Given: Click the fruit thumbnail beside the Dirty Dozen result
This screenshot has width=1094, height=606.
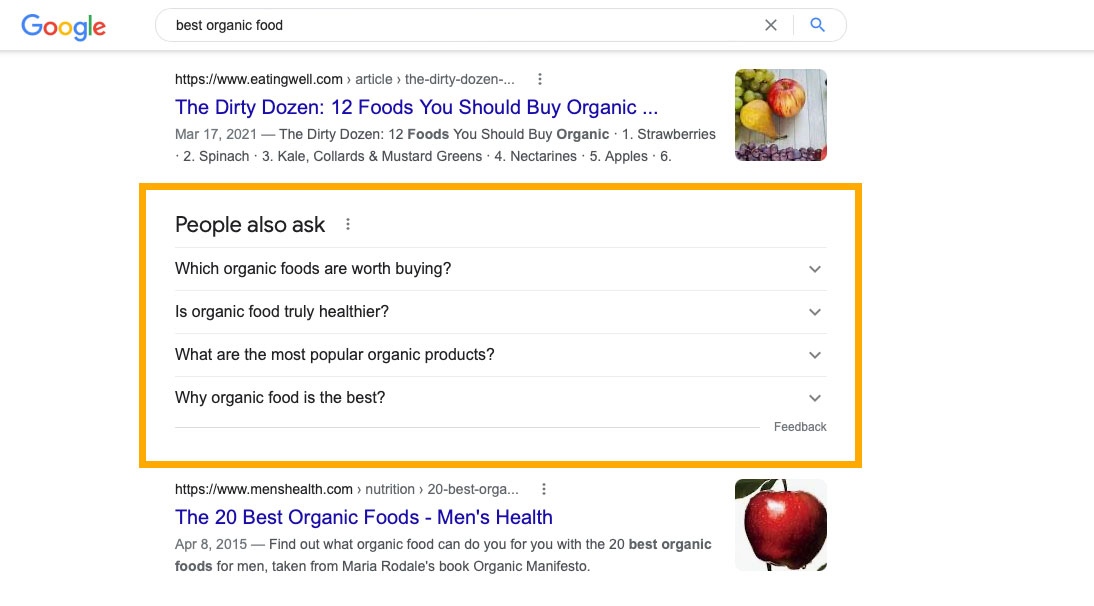Looking at the screenshot, I should pos(781,114).
